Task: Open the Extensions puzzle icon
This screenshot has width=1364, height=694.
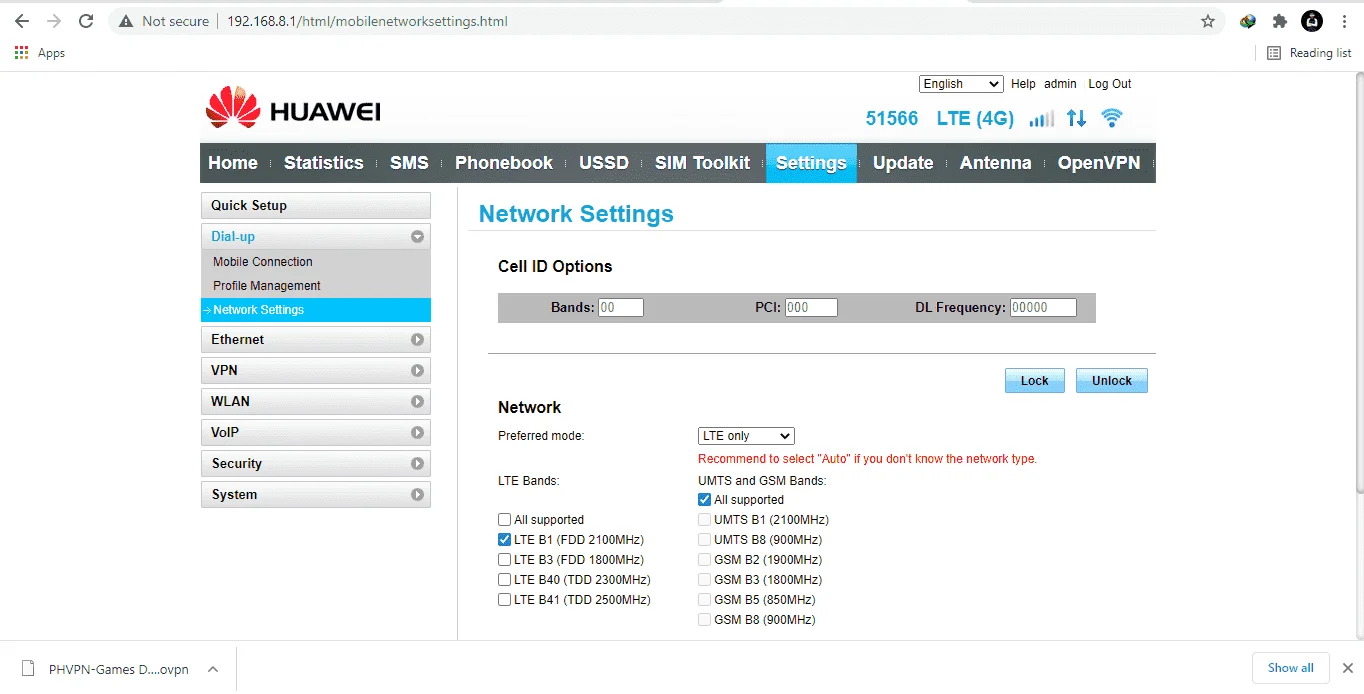Action: 1279,21
